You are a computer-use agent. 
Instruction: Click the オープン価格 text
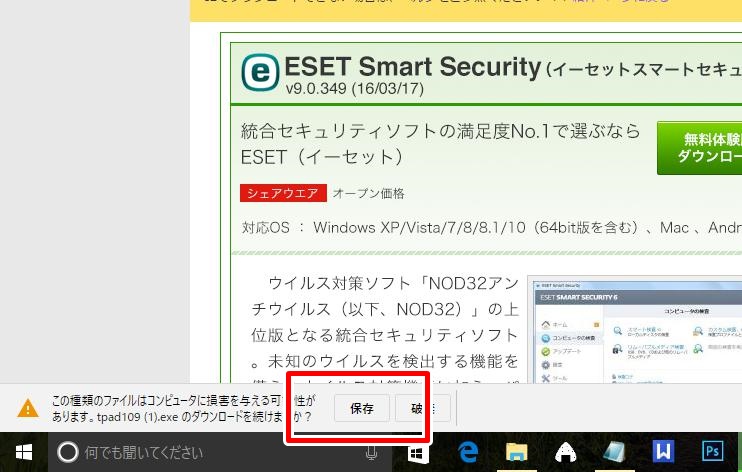point(369,193)
